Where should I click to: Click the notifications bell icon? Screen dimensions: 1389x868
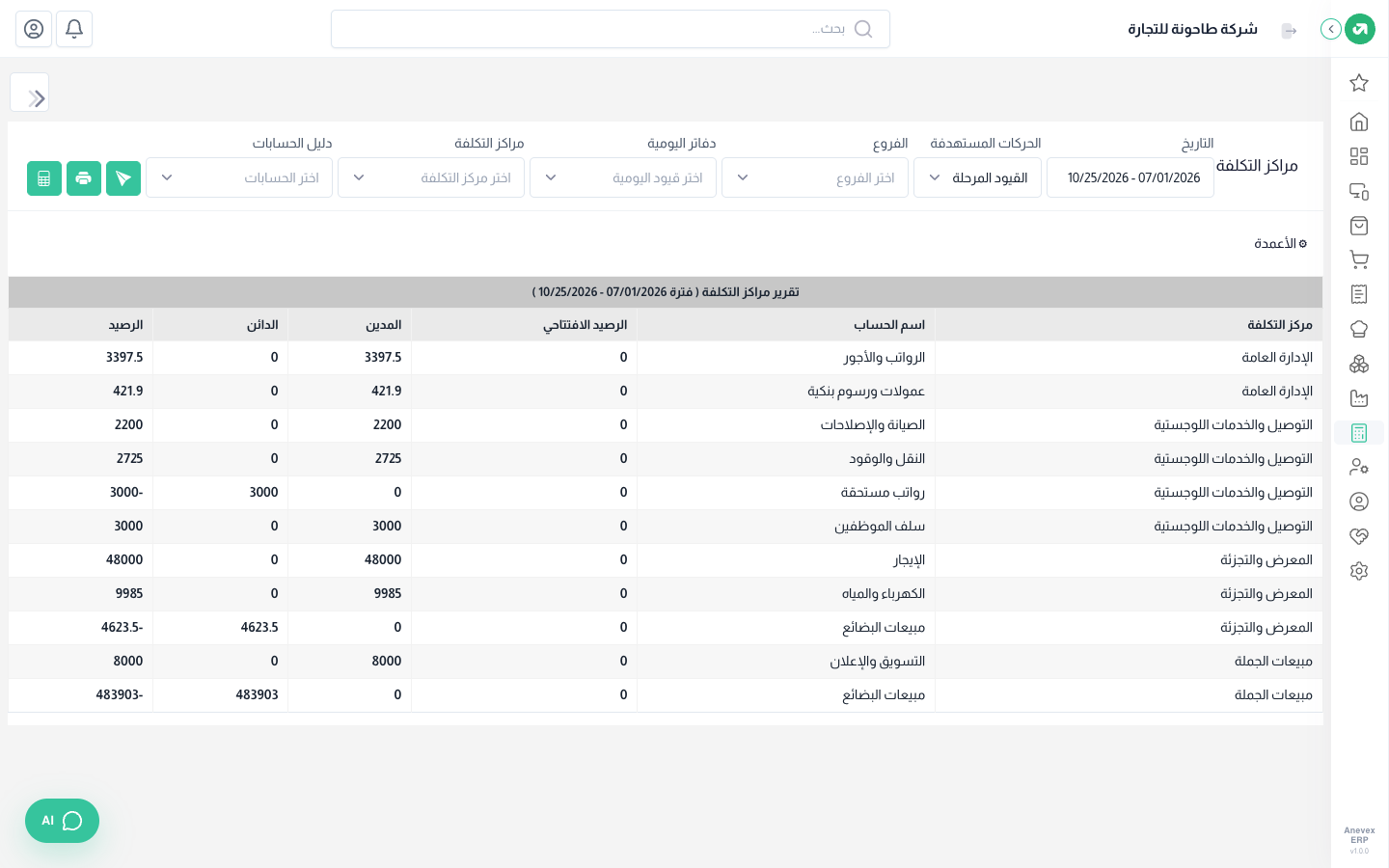74,29
